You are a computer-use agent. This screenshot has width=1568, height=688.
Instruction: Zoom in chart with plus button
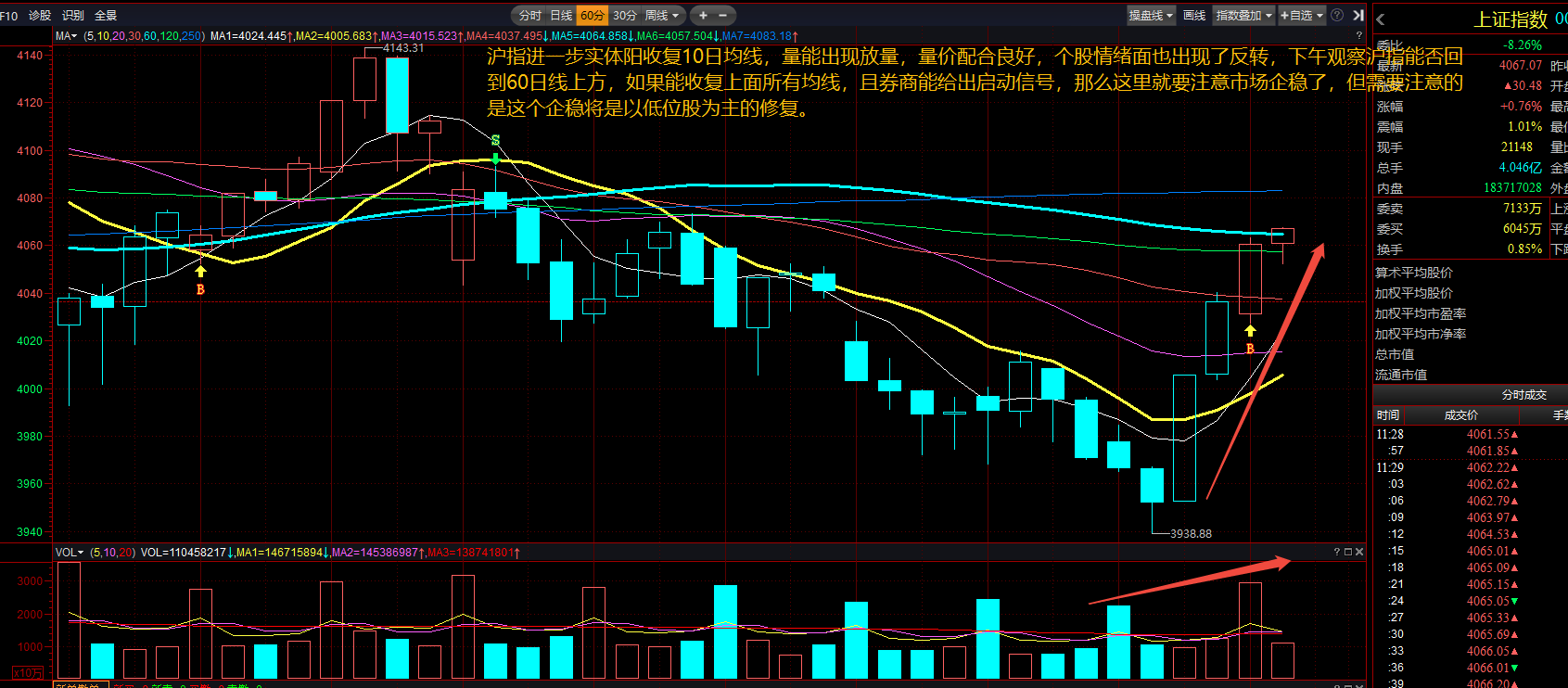703,15
